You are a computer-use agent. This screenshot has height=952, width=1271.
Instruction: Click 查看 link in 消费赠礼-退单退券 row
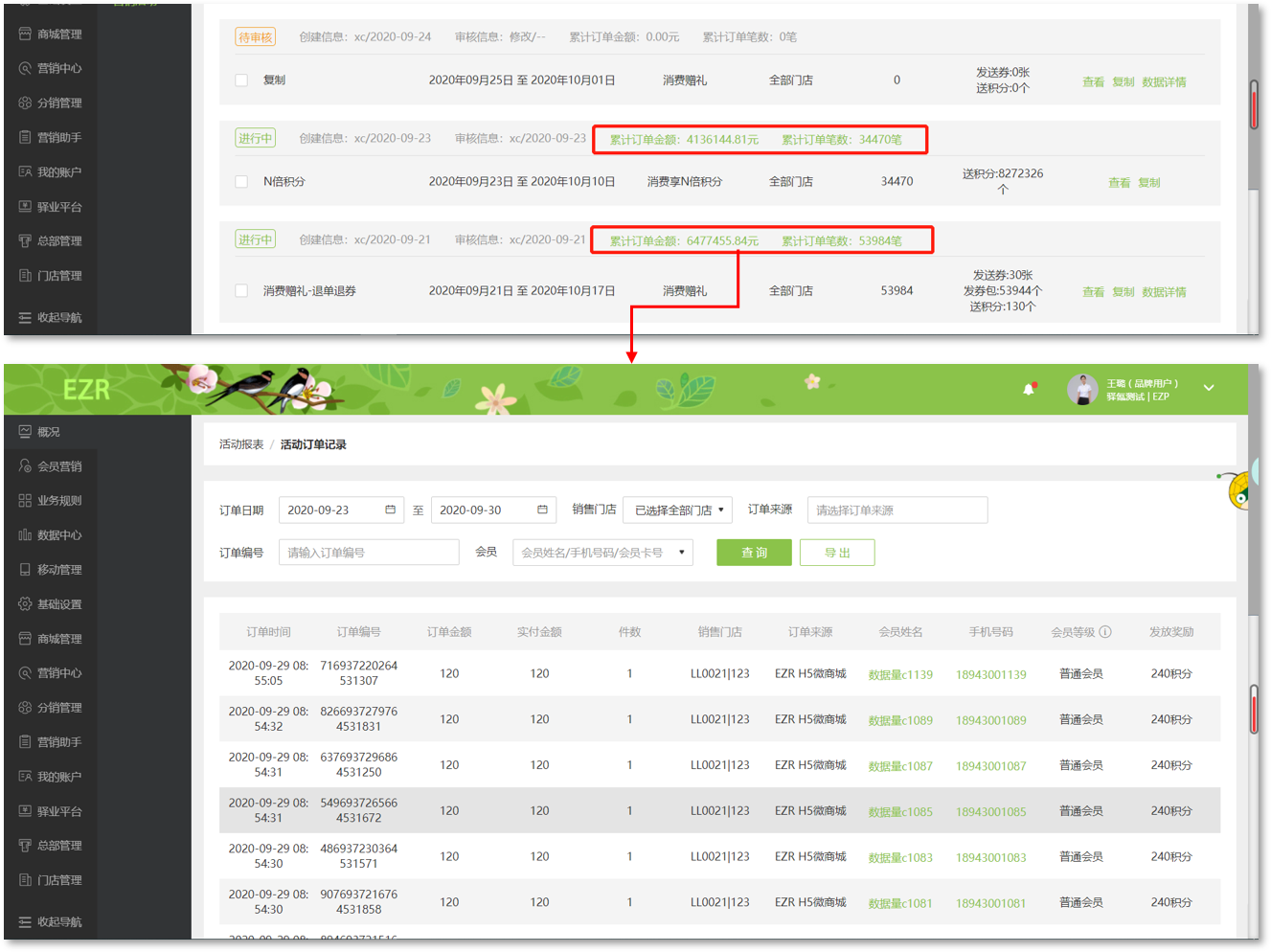click(1093, 292)
